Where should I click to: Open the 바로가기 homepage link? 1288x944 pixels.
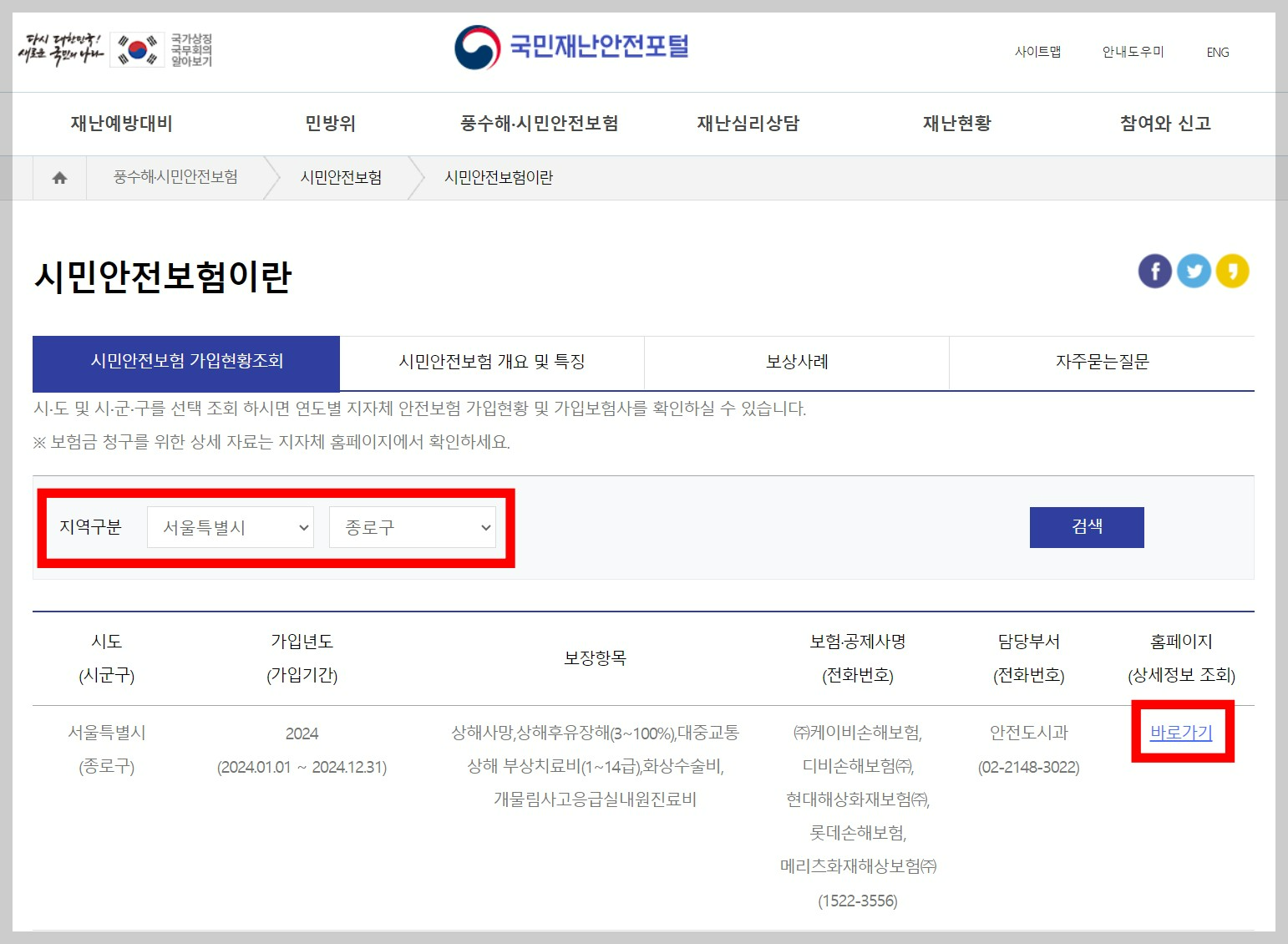click(1182, 733)
